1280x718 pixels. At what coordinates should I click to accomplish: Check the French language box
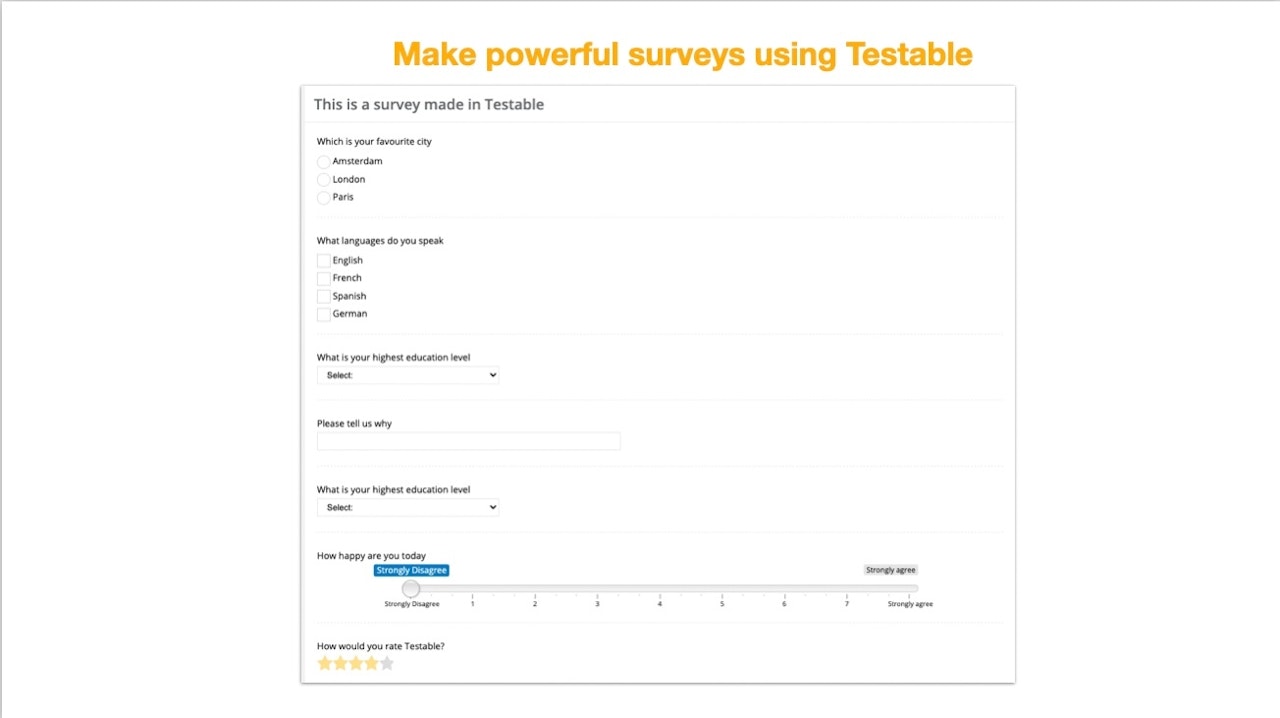click(324, 279)
